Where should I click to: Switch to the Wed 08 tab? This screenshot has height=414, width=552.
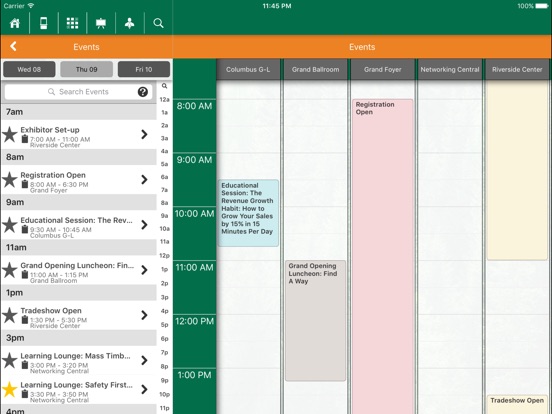tap(29, 69)
